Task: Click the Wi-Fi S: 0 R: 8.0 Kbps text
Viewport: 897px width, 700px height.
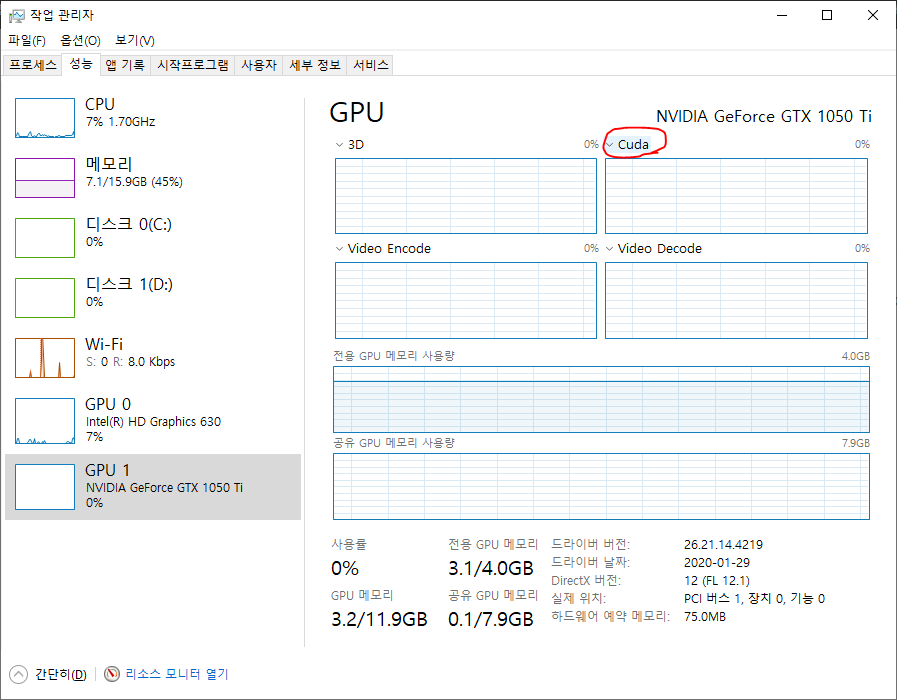Action: click(130, 362)
